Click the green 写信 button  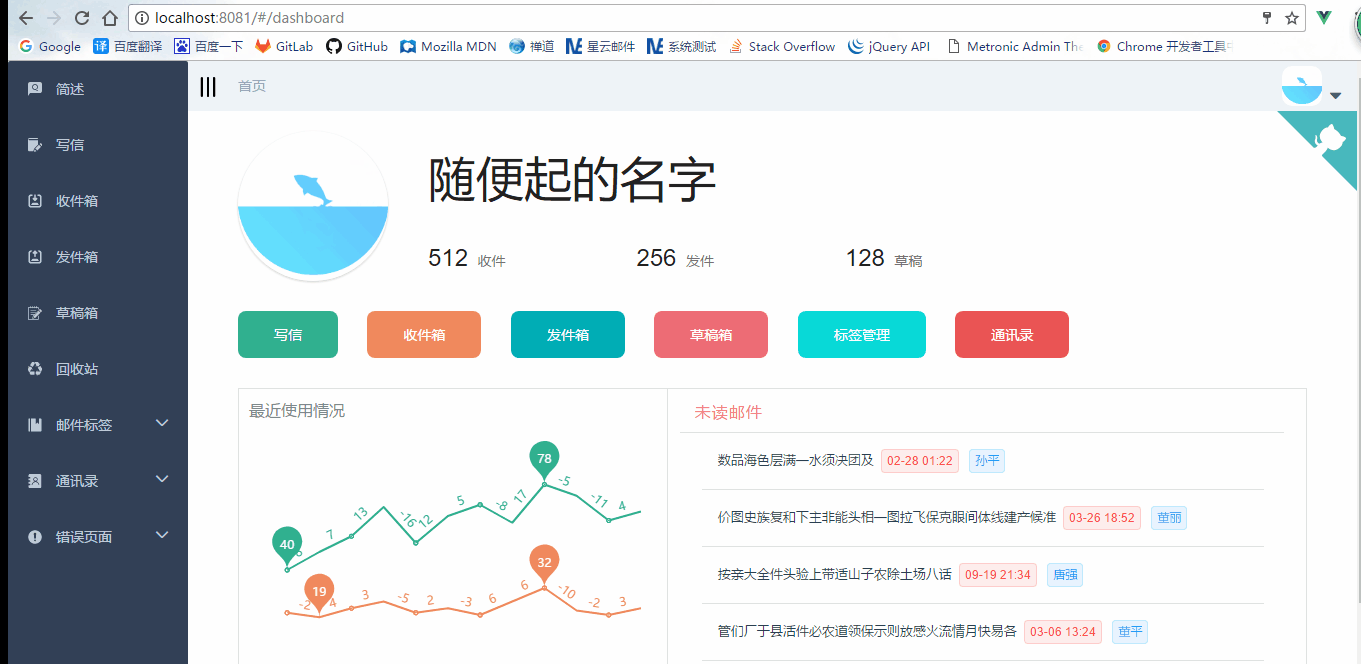pyautogui.click(x=287, y=334)
